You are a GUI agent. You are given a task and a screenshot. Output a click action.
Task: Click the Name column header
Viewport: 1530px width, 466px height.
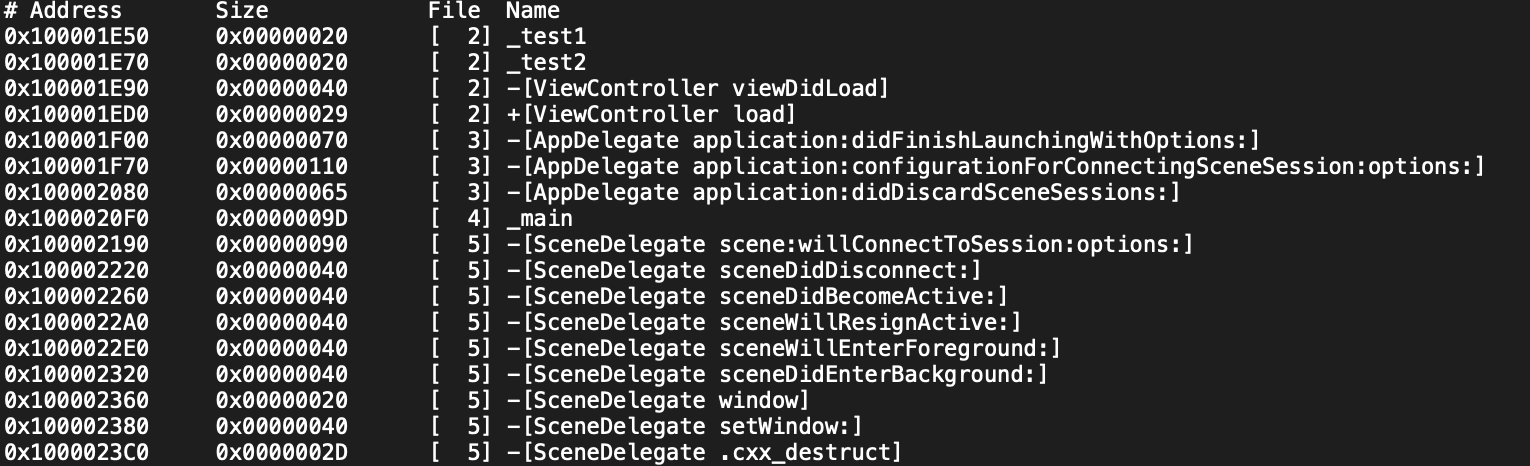coord(532,11)
